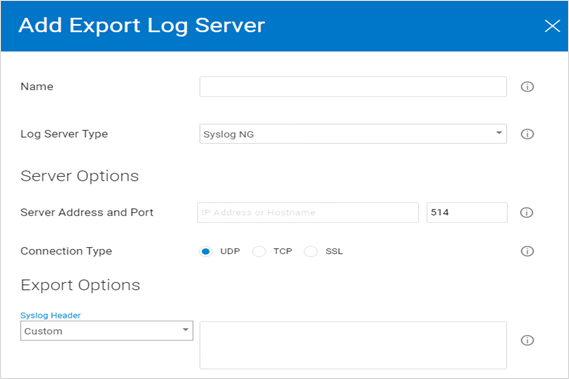Focus the IP Address or Hostname field
Viewport: 569px width, 379px height.
(x=308, y=212)
